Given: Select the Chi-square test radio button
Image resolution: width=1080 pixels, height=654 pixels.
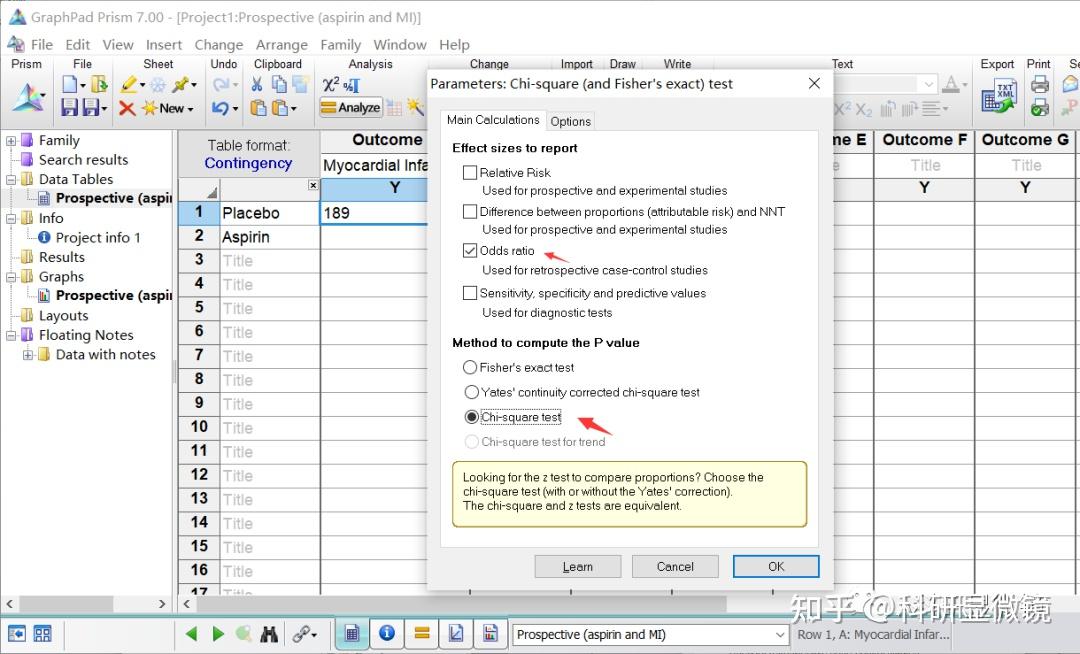Looking at the screenshot, I should point(471,417).
